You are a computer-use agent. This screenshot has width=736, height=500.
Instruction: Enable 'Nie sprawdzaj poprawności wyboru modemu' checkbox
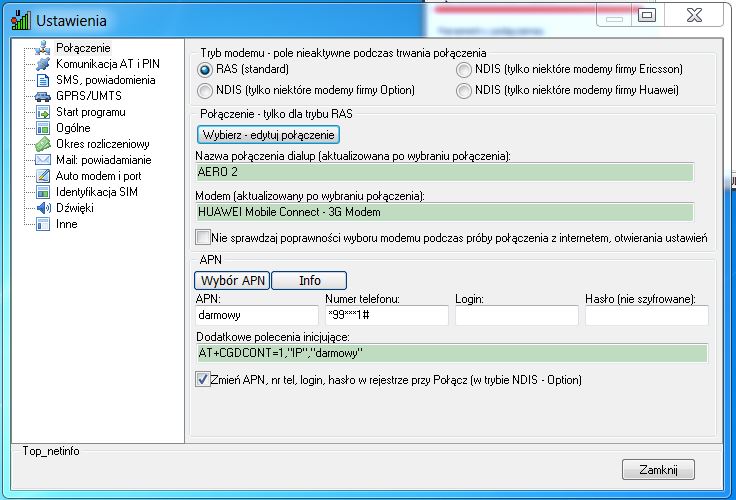tap(204, 238)
